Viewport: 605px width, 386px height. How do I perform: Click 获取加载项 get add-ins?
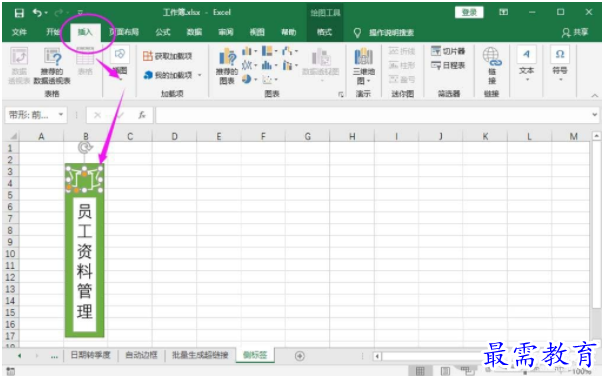pyautogui.click(x=167, y=56)
